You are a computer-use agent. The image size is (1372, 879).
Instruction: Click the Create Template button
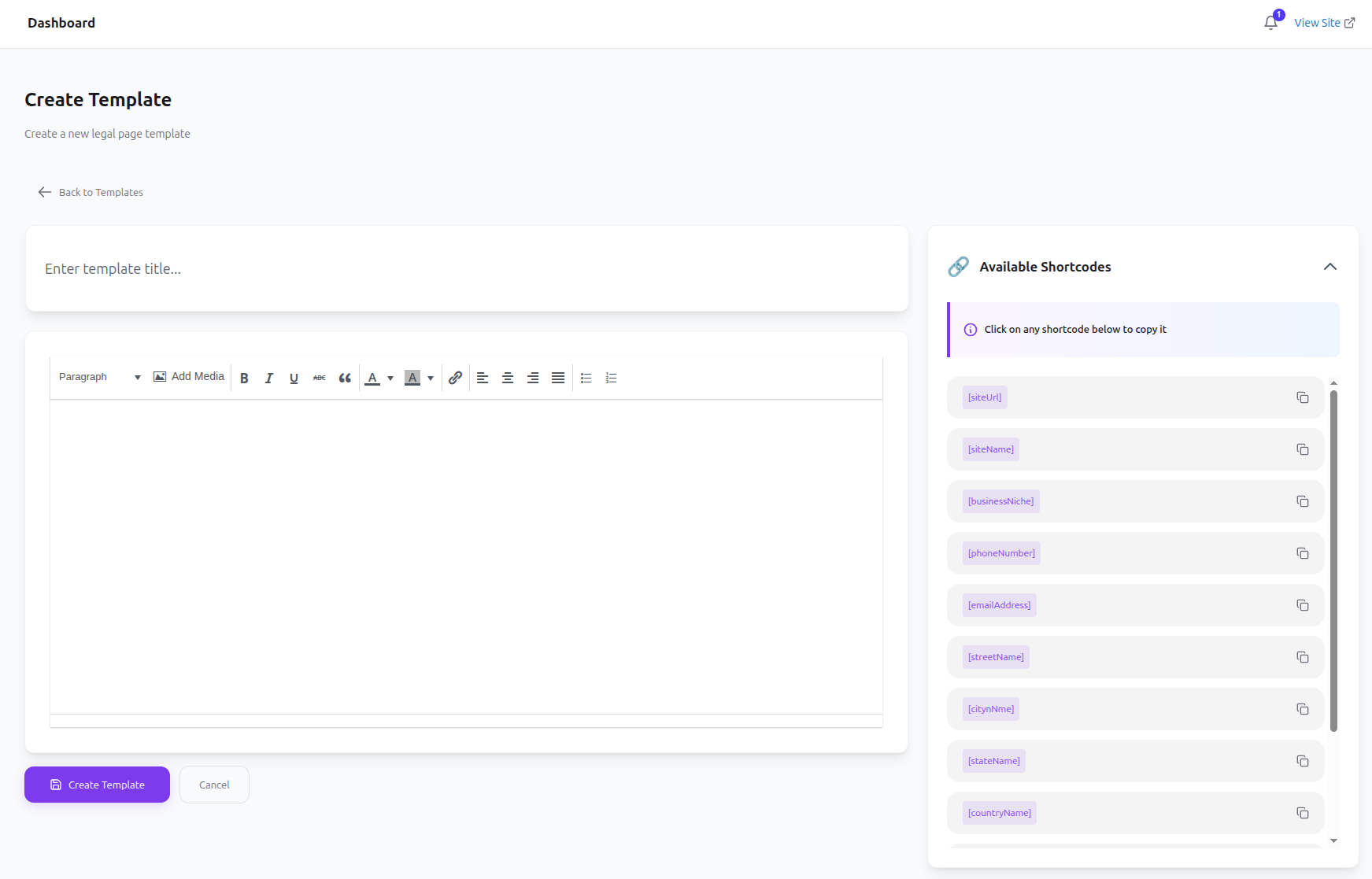97,785
